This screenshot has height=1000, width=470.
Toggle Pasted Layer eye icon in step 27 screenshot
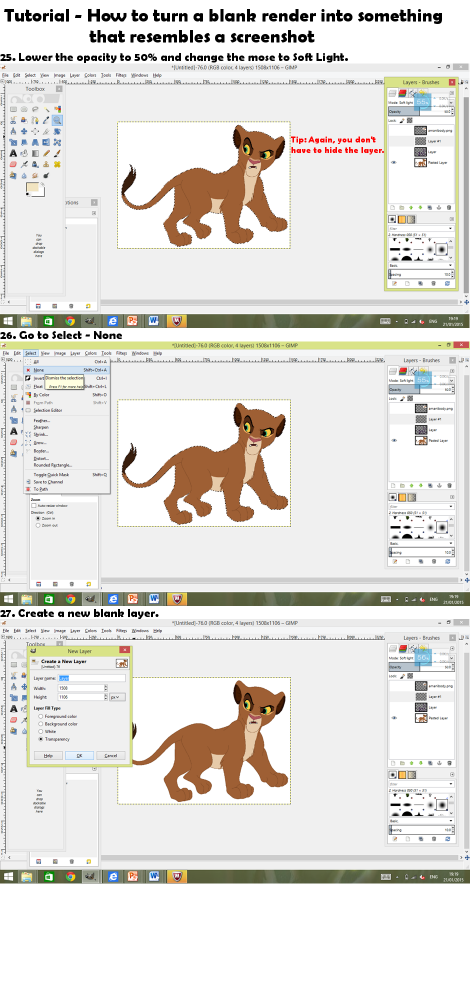click(x=393, y=717)
